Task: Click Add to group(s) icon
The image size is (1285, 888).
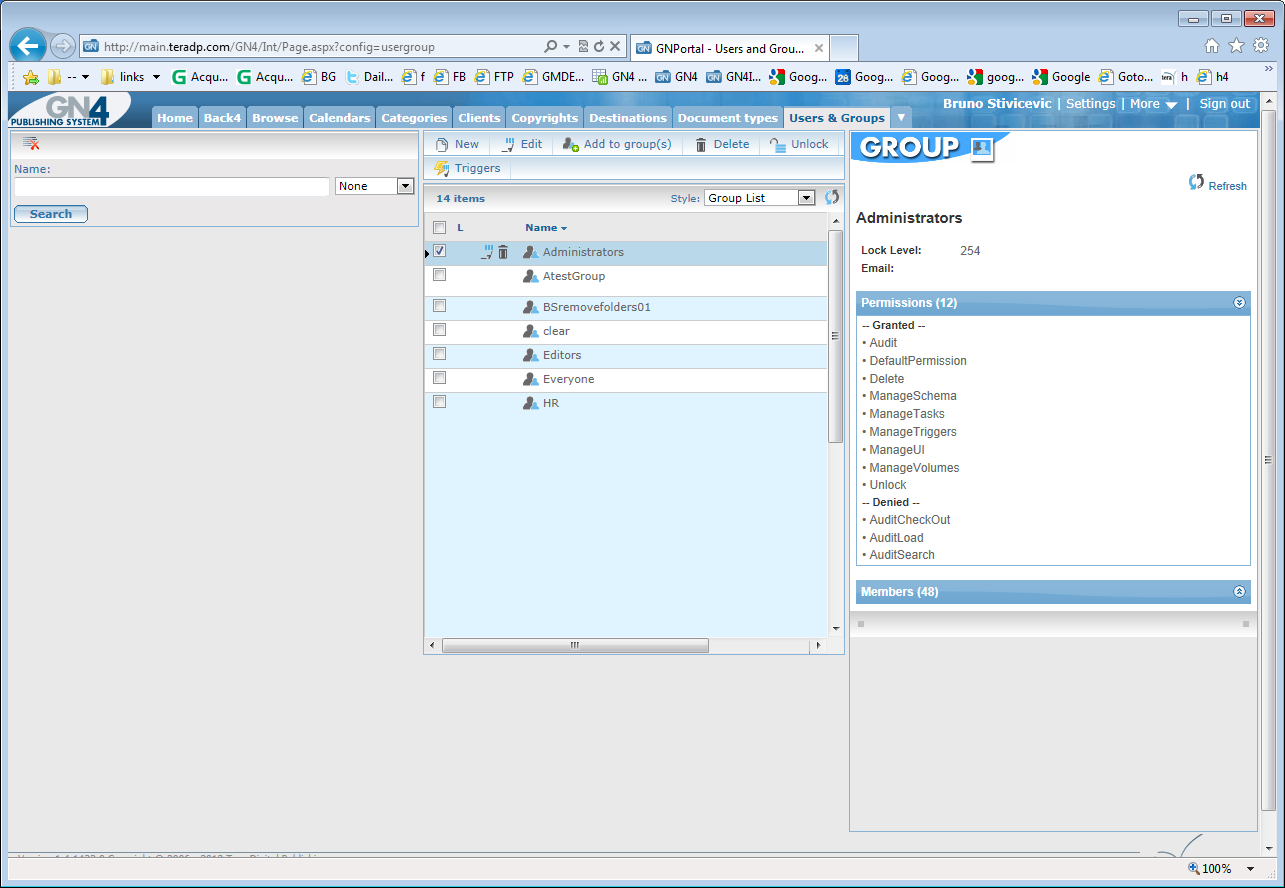Action: (571, 144)
